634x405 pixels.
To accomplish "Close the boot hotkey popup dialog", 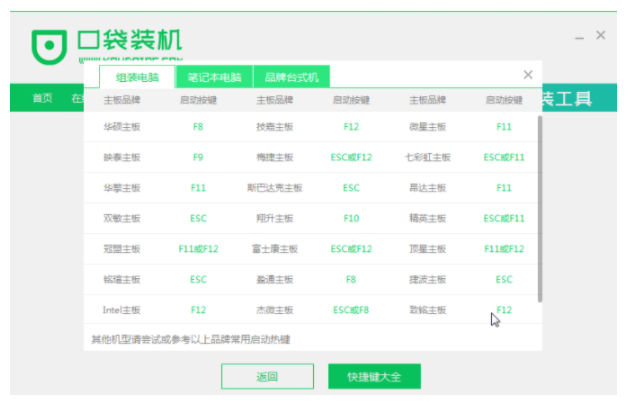I will click(x=528, y=75).
